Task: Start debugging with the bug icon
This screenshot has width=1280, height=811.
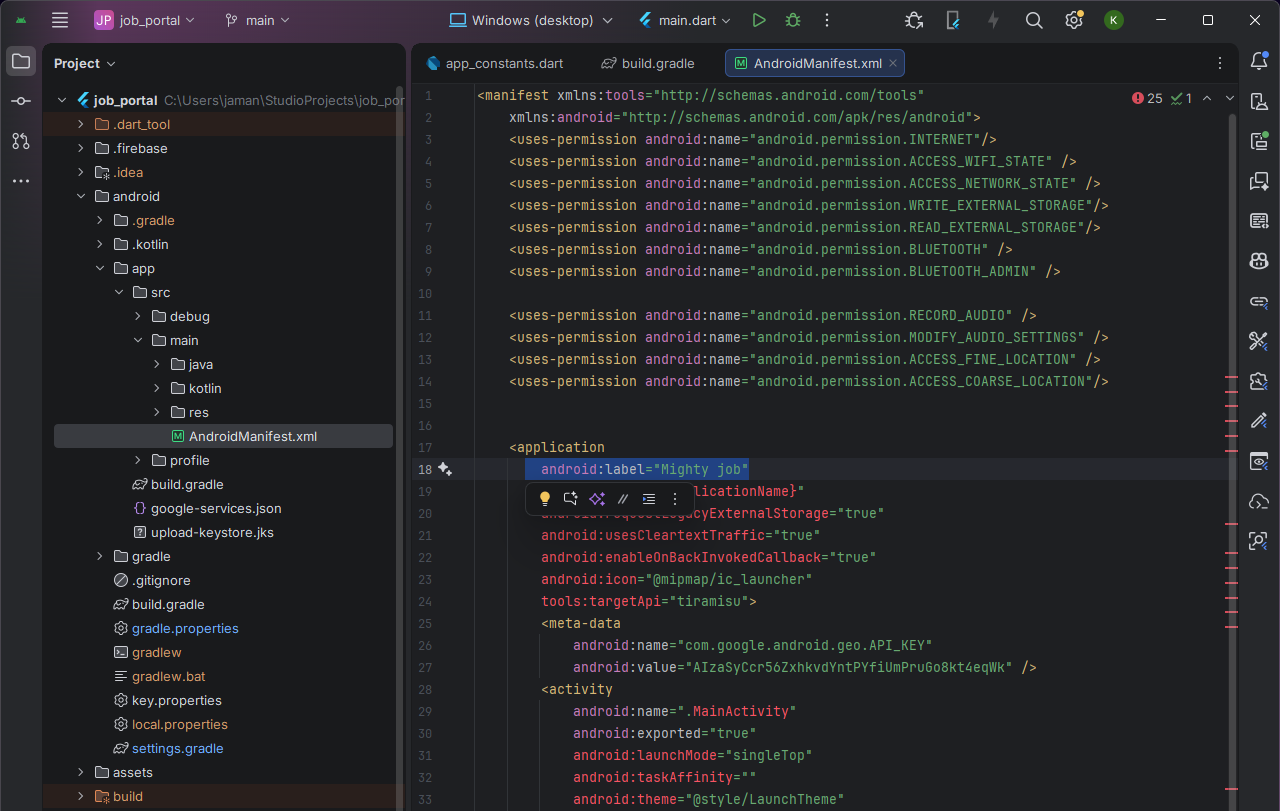Action: [793, 20]
